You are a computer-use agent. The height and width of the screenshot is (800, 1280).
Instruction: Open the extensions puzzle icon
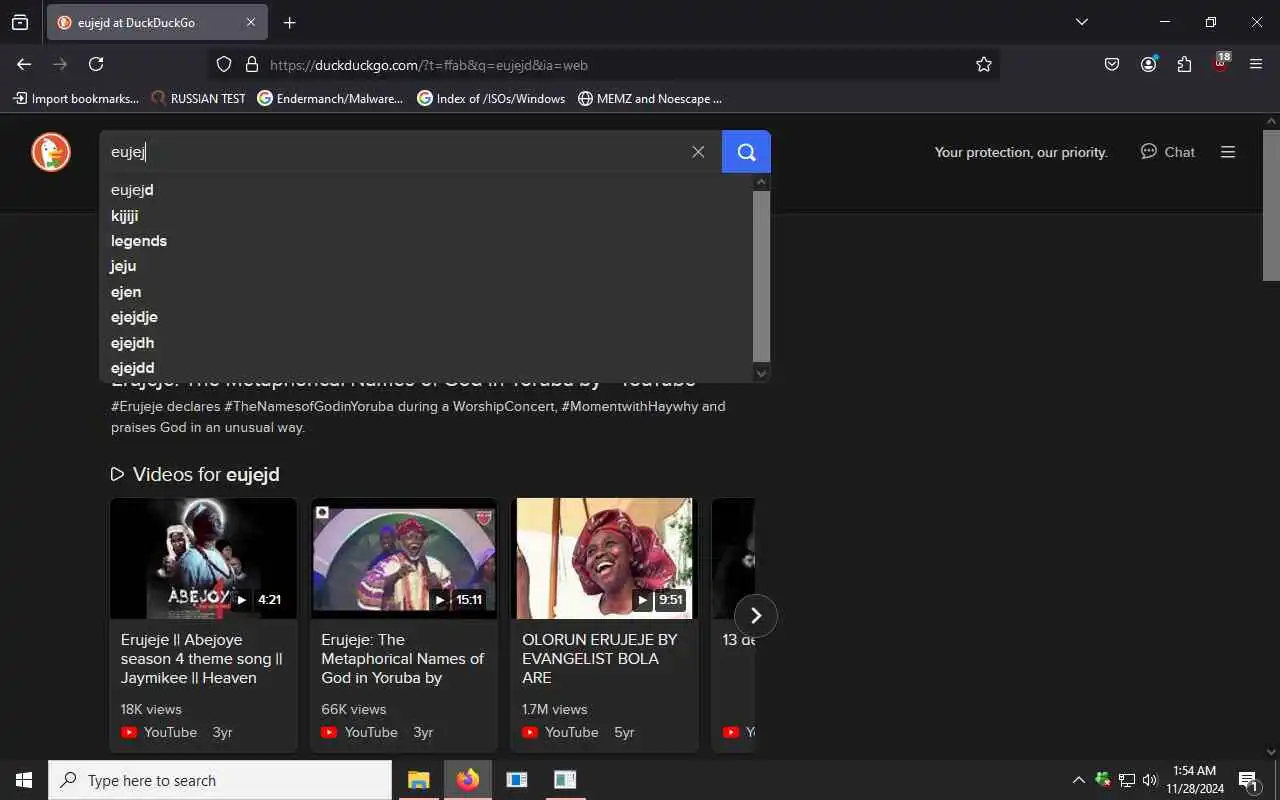click(1184, 64)
